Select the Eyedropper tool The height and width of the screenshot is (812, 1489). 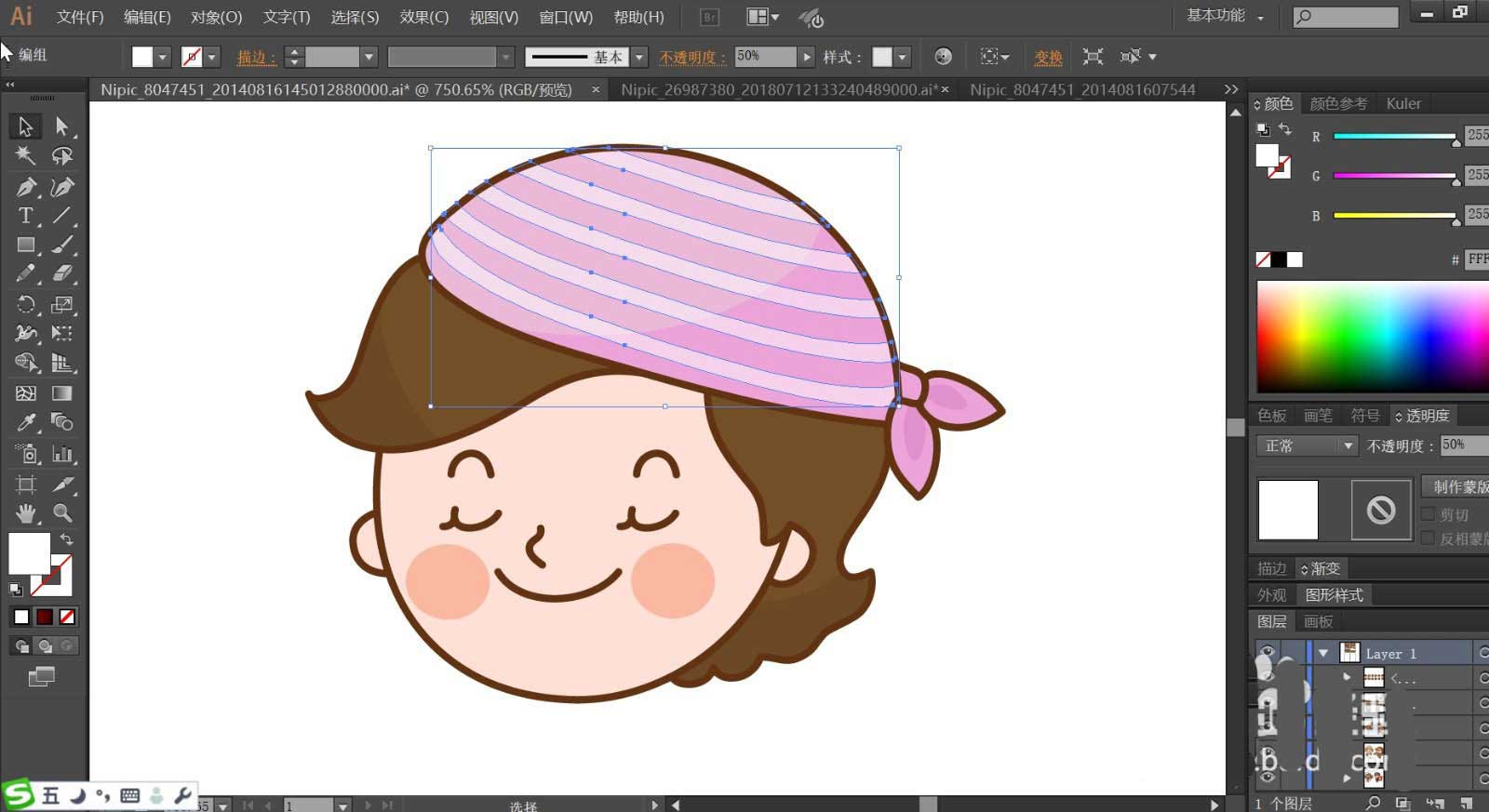(x=25, y=423)
